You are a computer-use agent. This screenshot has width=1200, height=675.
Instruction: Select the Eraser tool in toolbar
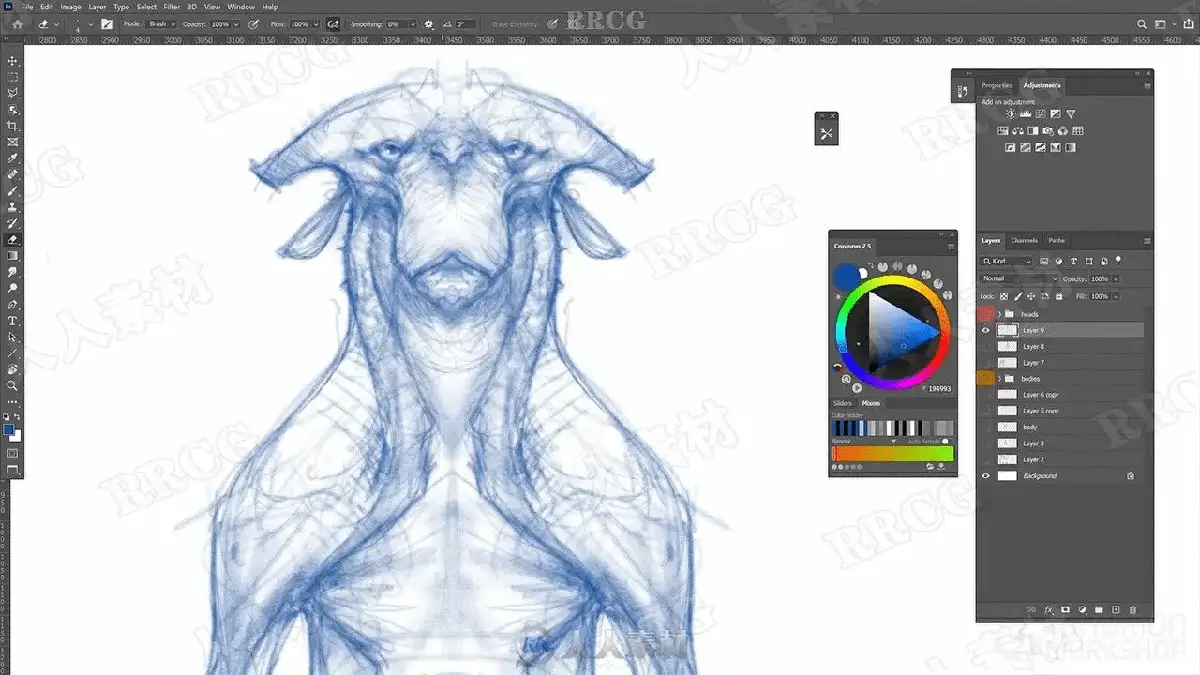[x=13, y=240]
